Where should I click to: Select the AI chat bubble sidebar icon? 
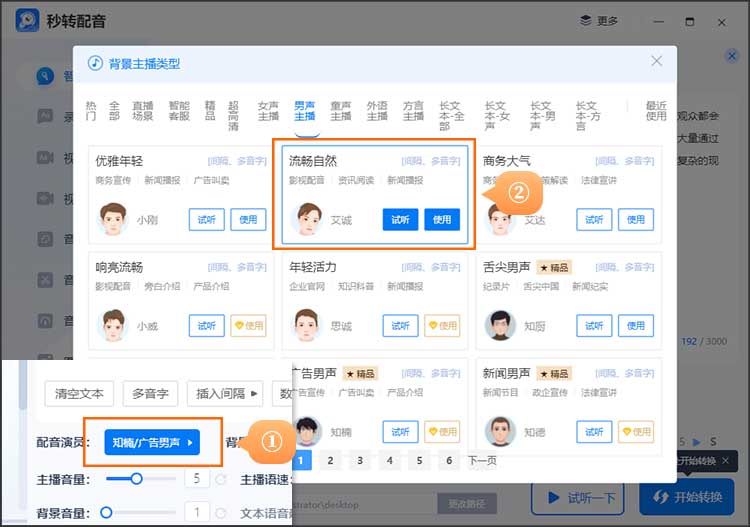point(45,116)
